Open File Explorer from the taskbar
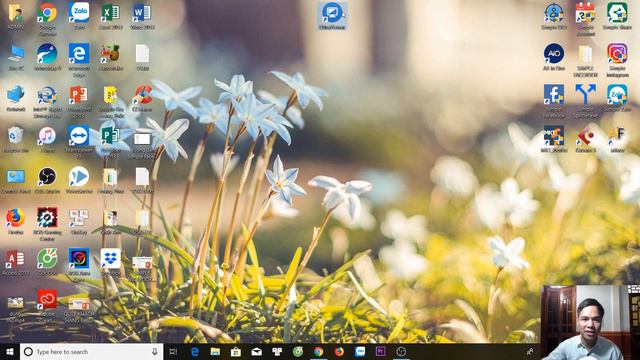Screen dimensions: 640x360 click(215, 351)
